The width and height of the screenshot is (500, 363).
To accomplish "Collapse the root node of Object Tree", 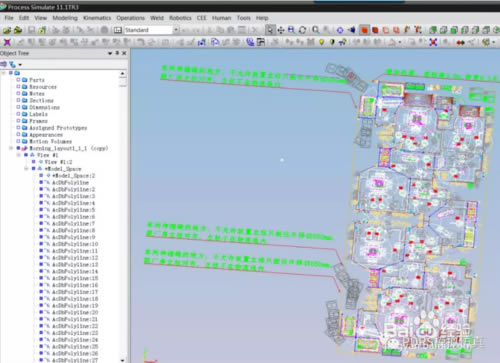I will (4, 73).
